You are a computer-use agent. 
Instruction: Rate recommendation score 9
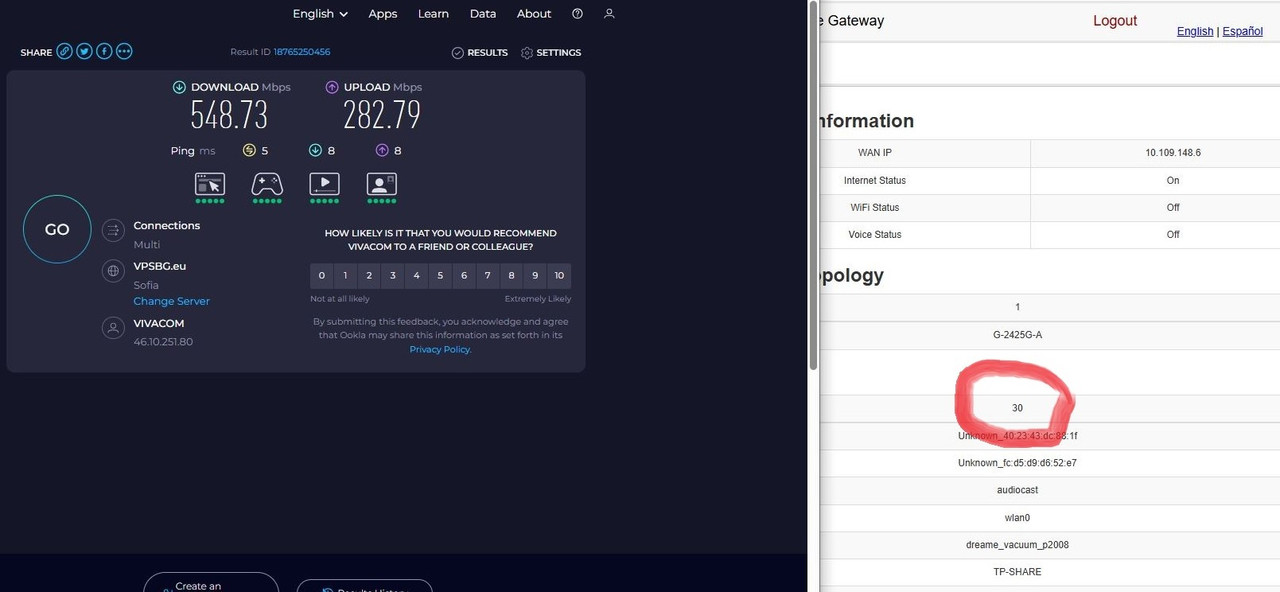pyautogui.click(x=535, y=276)
